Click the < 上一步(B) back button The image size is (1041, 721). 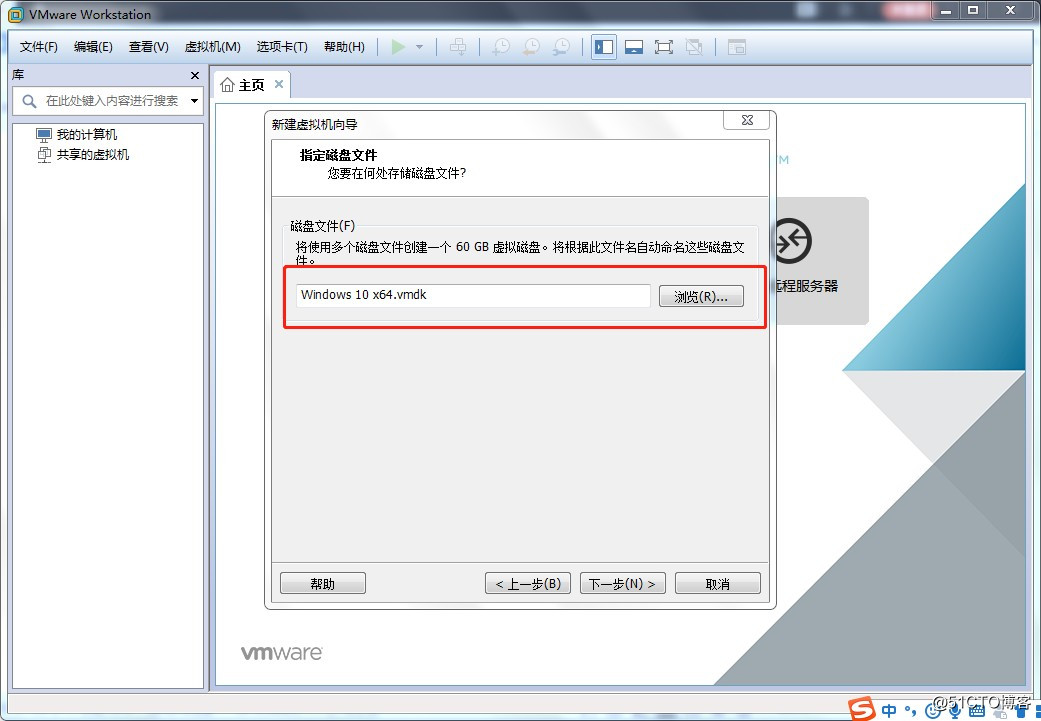[x=528, y=584]
